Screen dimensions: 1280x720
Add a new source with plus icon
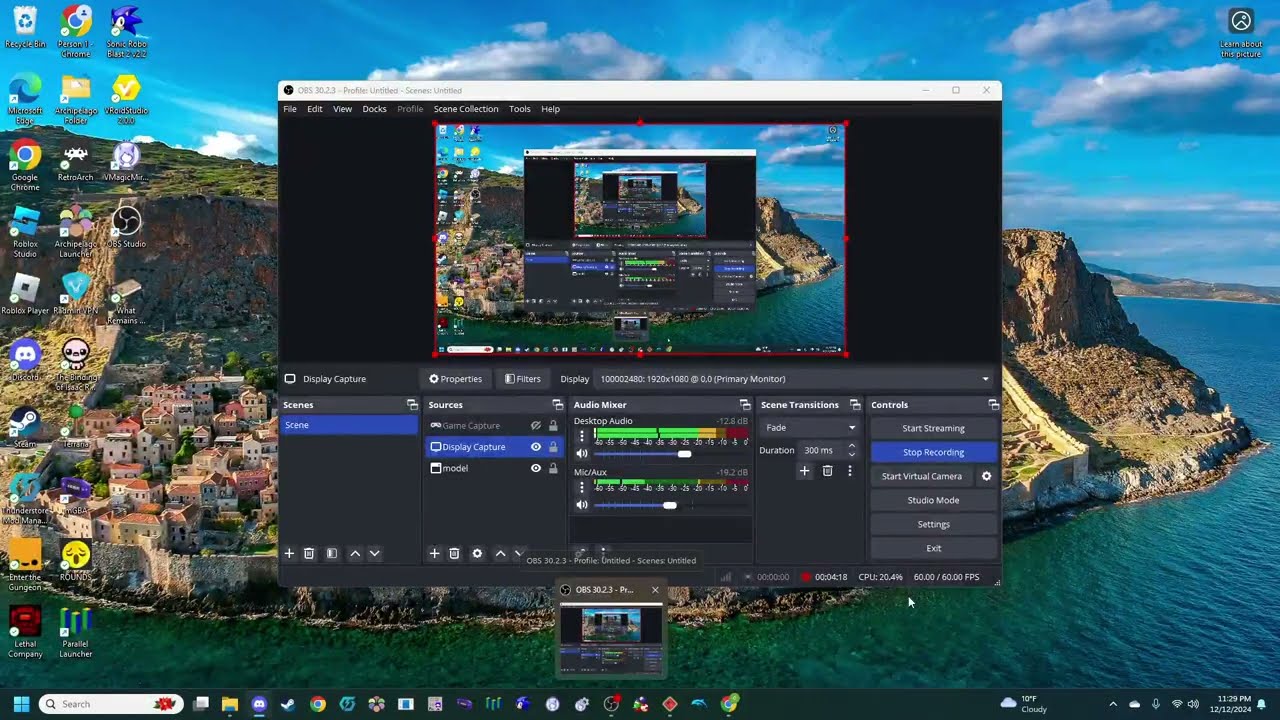coord(434,553)
